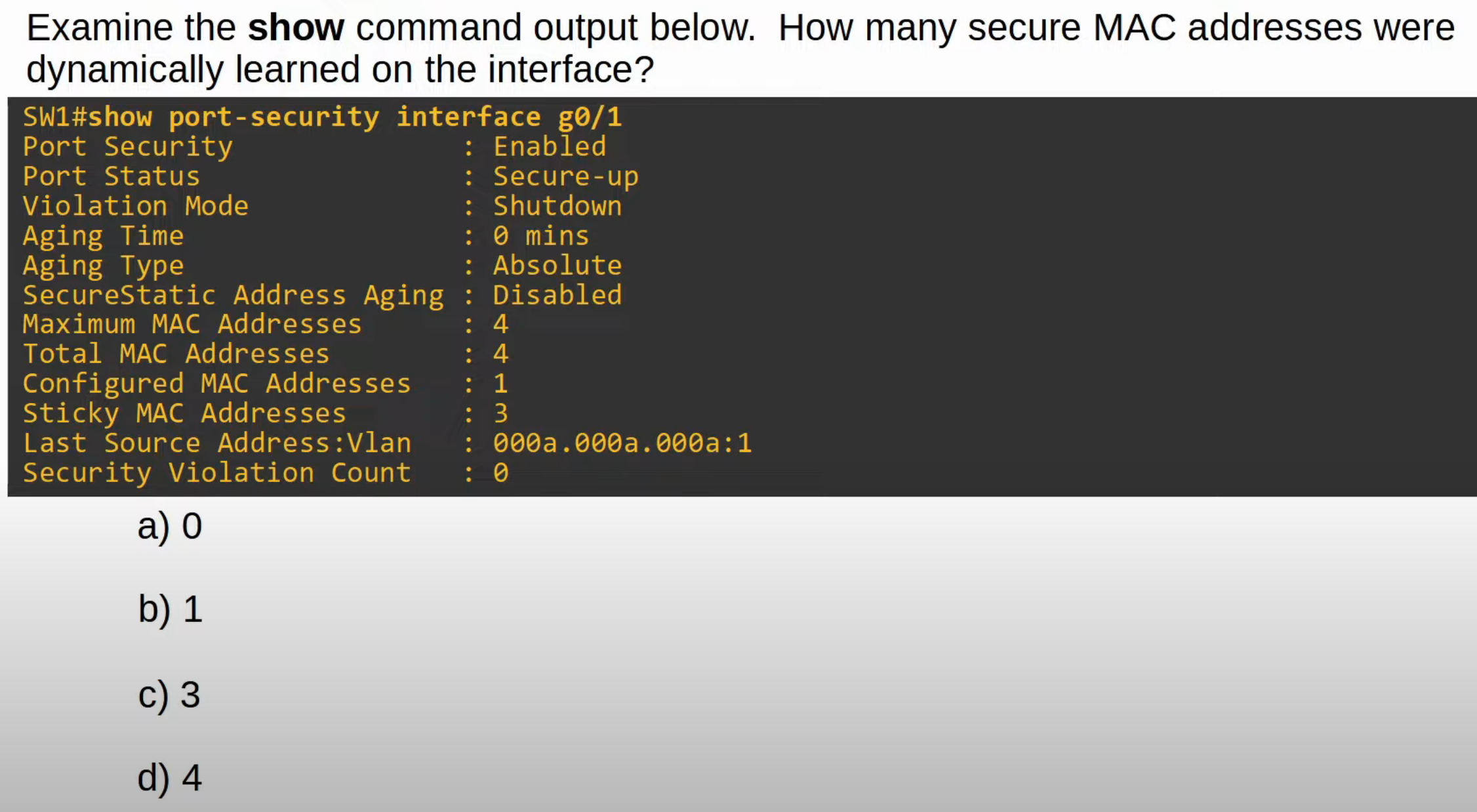
Task: Click the Aging Time 0 mins line
Action: (x=306, y=236)
